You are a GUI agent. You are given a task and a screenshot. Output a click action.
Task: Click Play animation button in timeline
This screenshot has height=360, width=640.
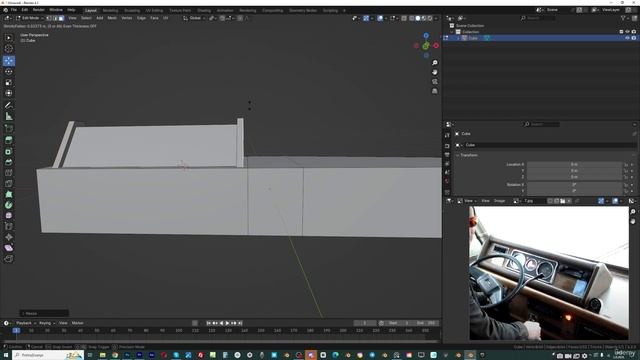coord(227,323)
